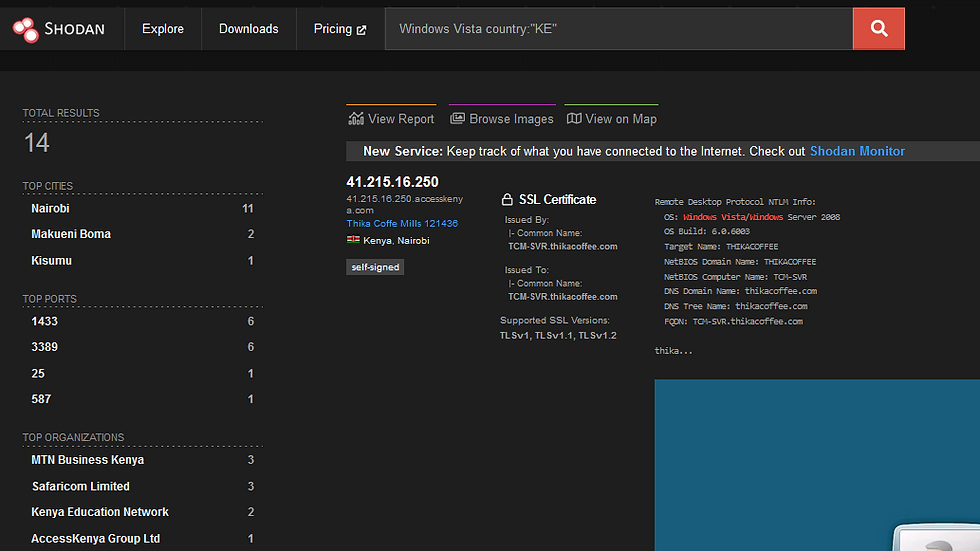Click the red search magnifier button
The width and height of the screenshot is (980, 551).
(879, 29)
